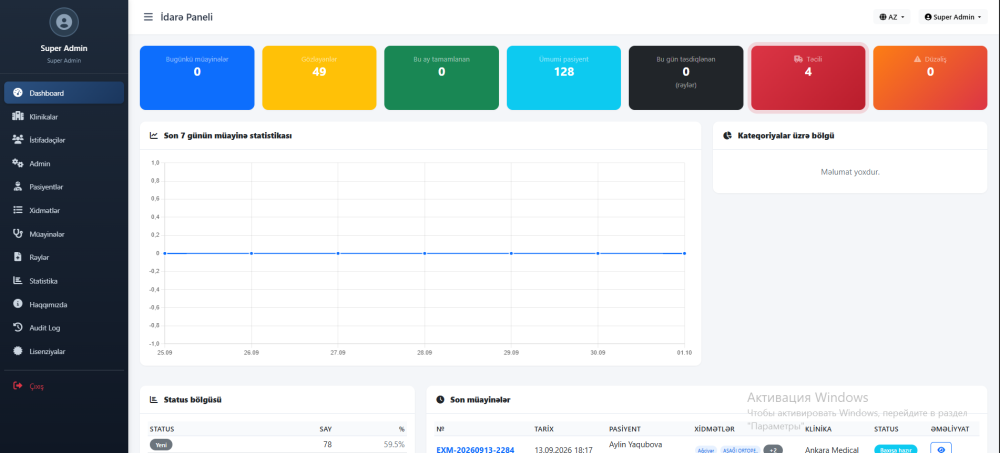View the Aylin Yaqubova examination via the eye icon

941,449
